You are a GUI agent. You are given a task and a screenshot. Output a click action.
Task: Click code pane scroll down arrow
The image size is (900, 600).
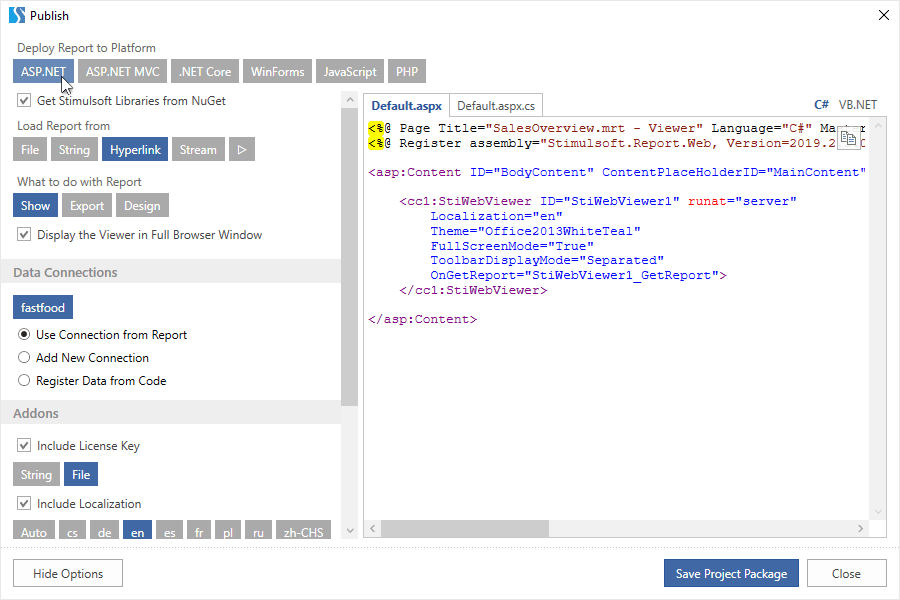click(878, 512)
